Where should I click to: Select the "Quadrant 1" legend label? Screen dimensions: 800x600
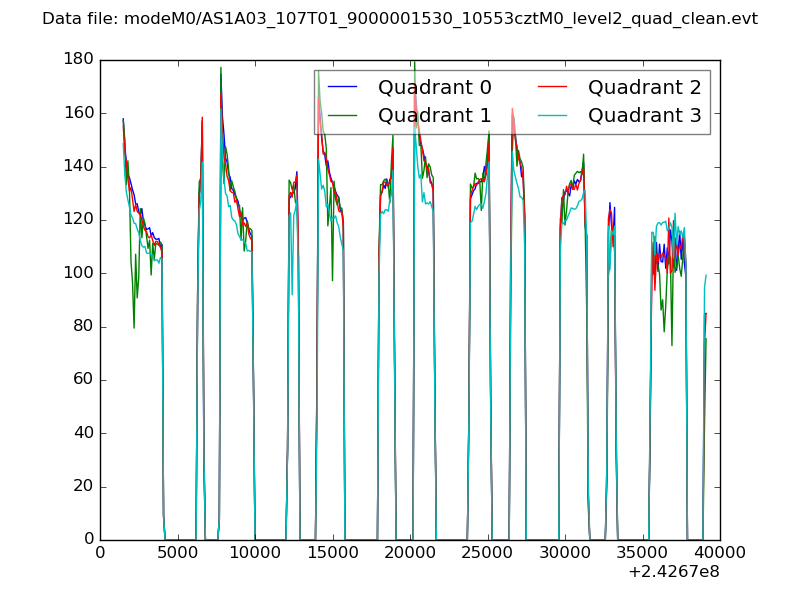click(434, 116)
